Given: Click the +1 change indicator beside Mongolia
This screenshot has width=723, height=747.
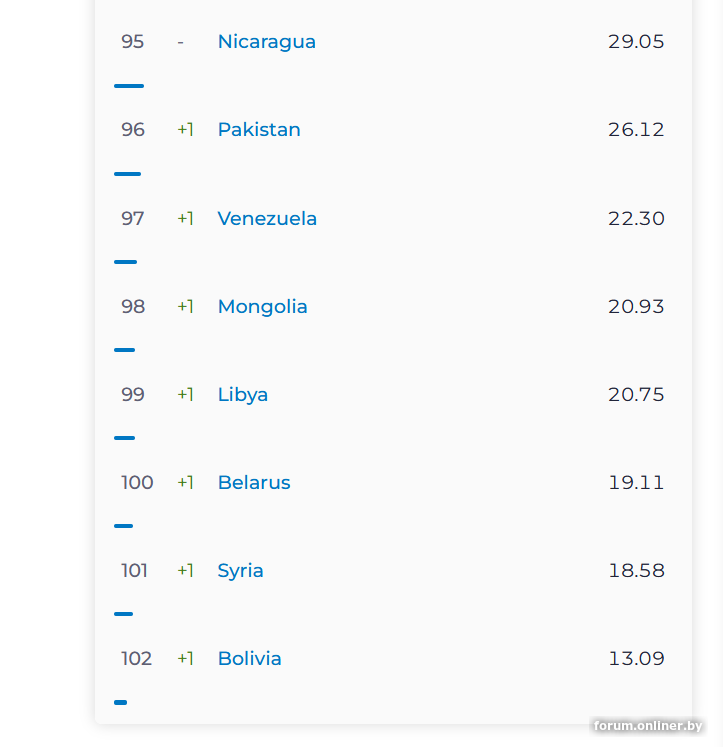Looking at the screenshot, I should click(x=185, y=306).
